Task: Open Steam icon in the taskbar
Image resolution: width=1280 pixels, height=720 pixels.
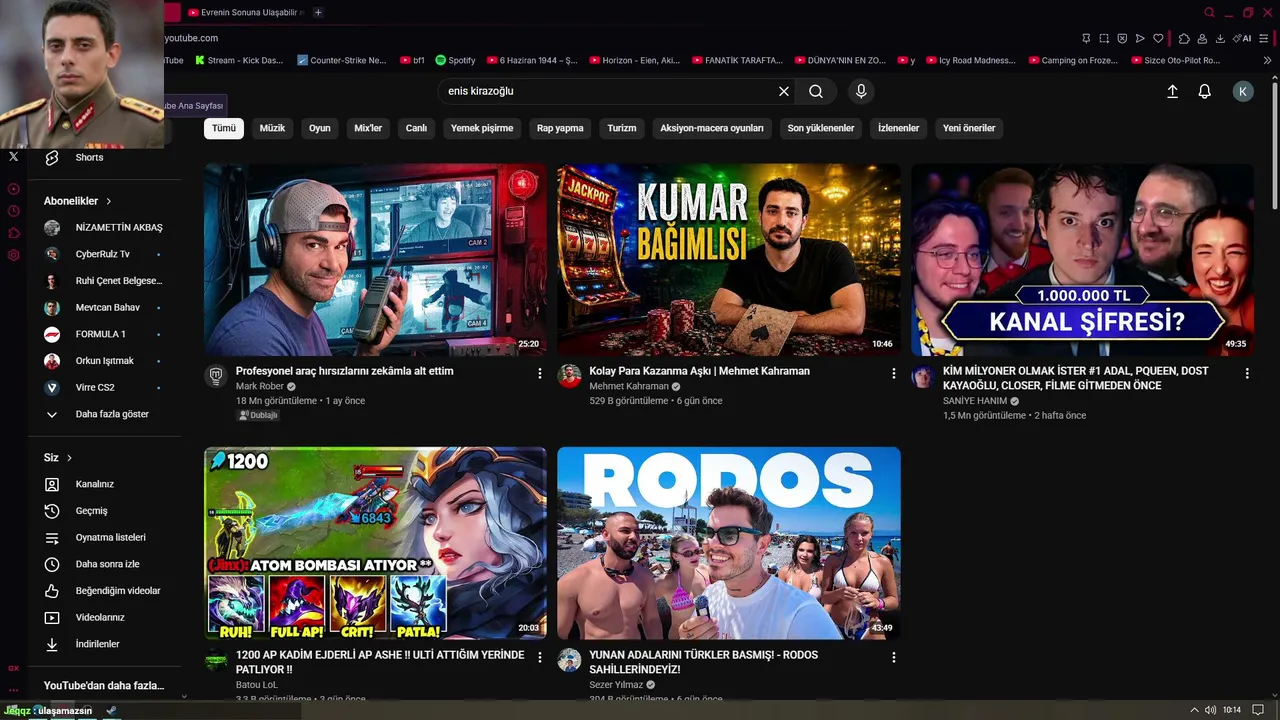Action: pos(112,711)
